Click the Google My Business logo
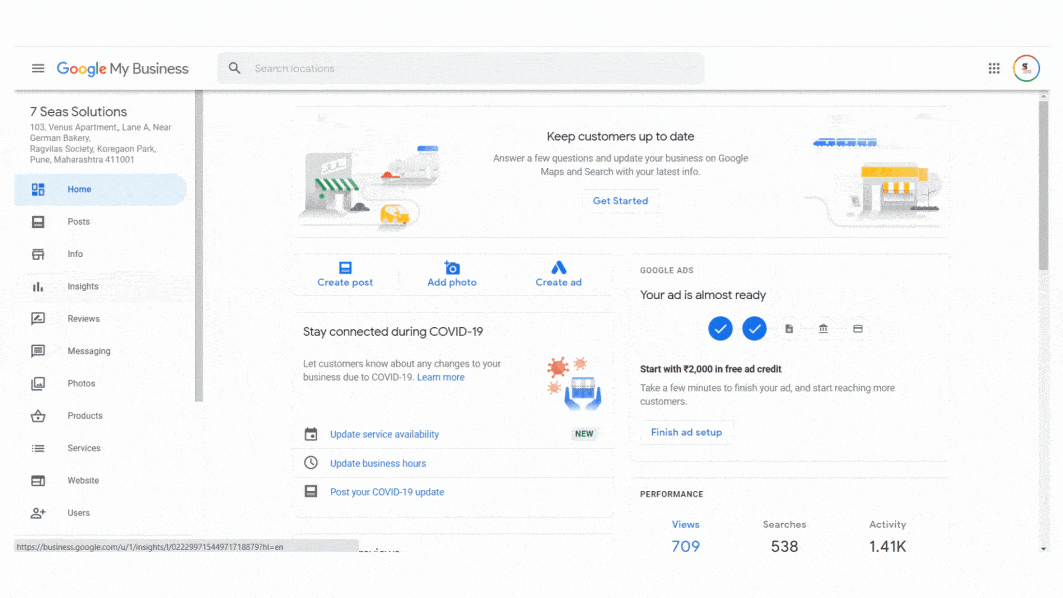The height and width of the screenshot is (598, 1063). [123, 68]
